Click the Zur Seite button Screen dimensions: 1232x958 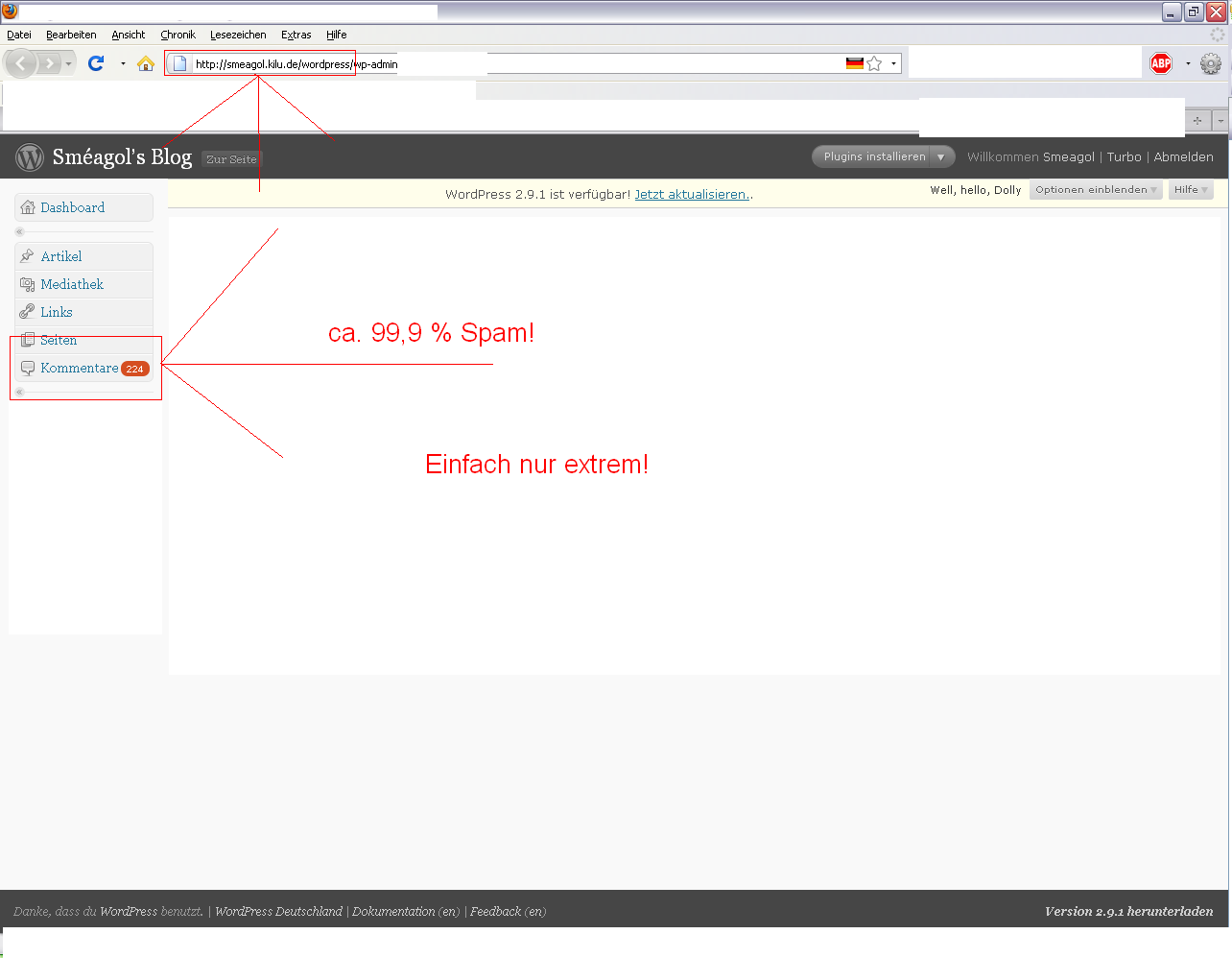coord(231,159)
